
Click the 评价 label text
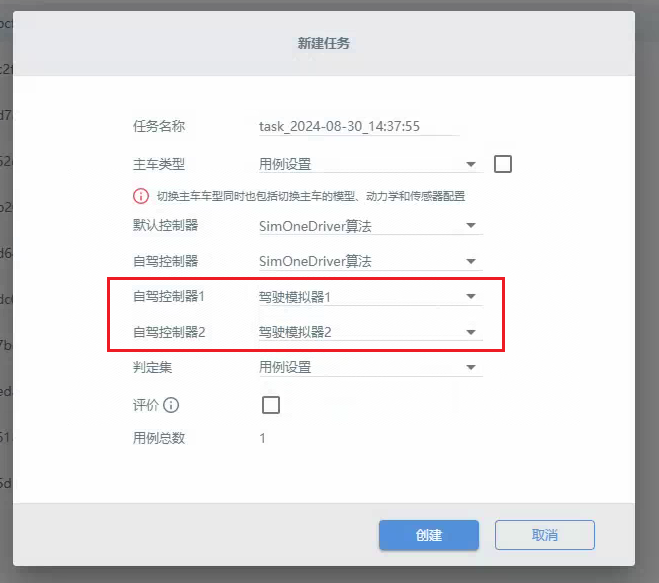[146, 405]
